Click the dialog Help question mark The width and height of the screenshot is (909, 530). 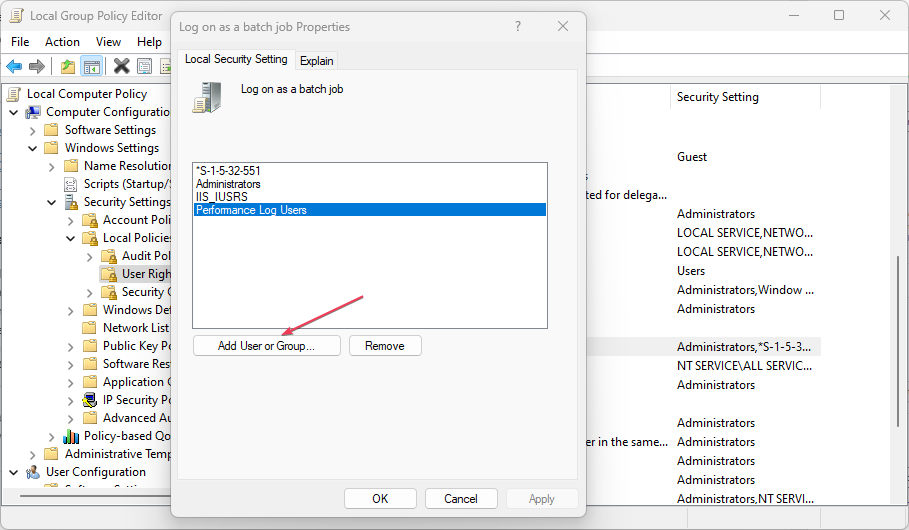click(x=516, y=27)
